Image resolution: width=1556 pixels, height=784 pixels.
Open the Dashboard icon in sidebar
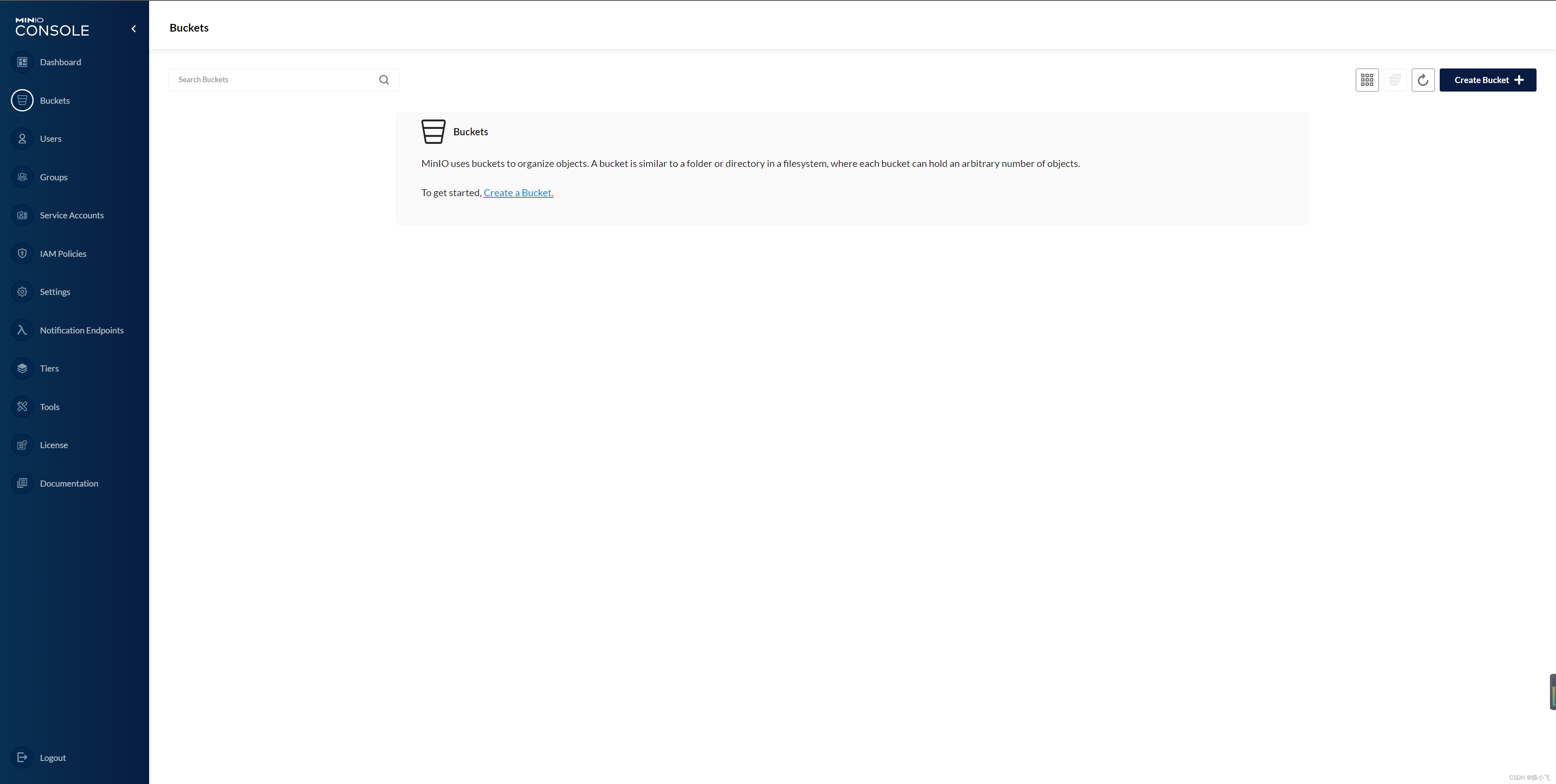point(22,62)
